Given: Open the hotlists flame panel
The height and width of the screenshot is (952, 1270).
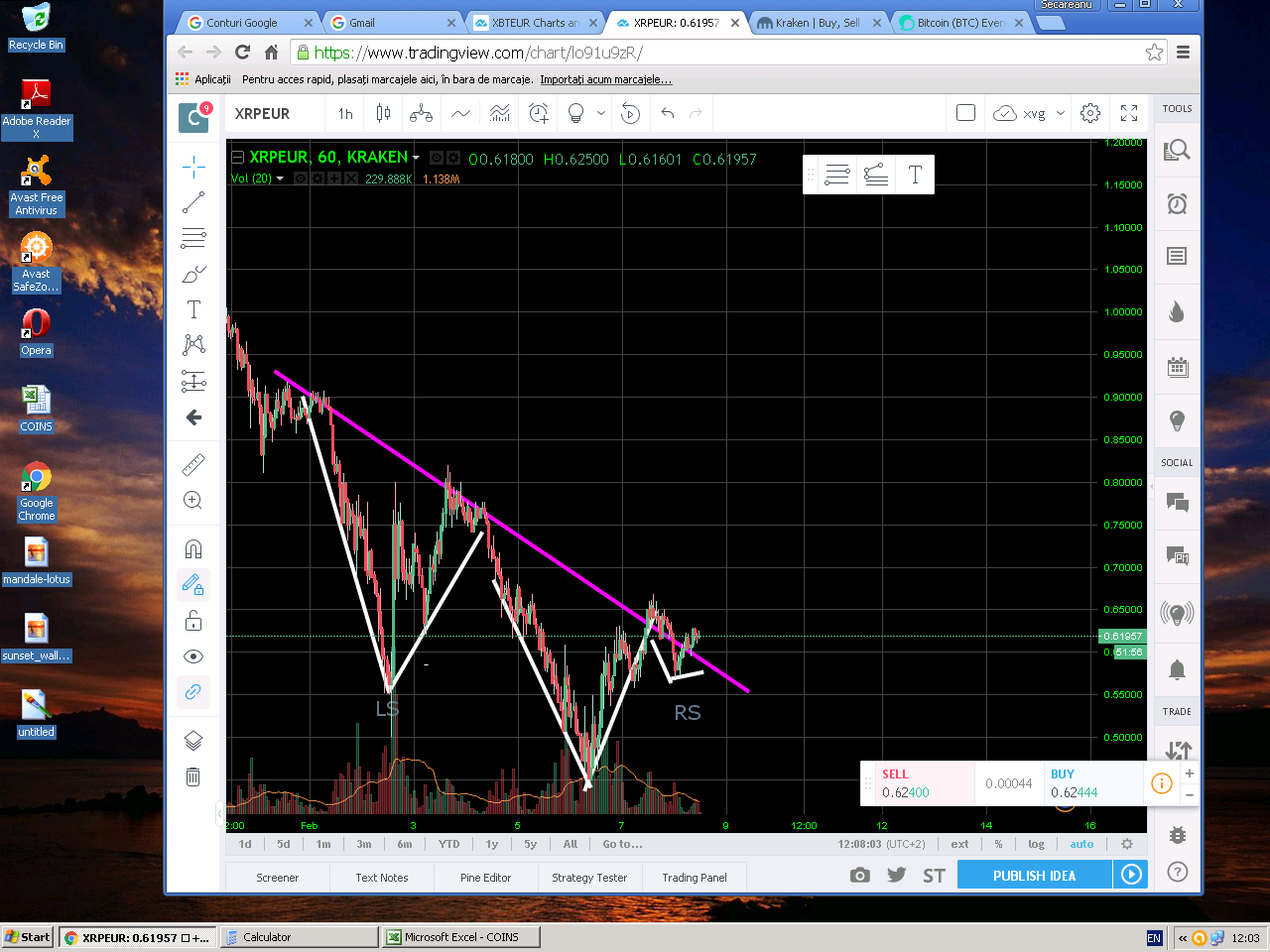Looking at the screenshot, I should click(x=1177, y=312).
